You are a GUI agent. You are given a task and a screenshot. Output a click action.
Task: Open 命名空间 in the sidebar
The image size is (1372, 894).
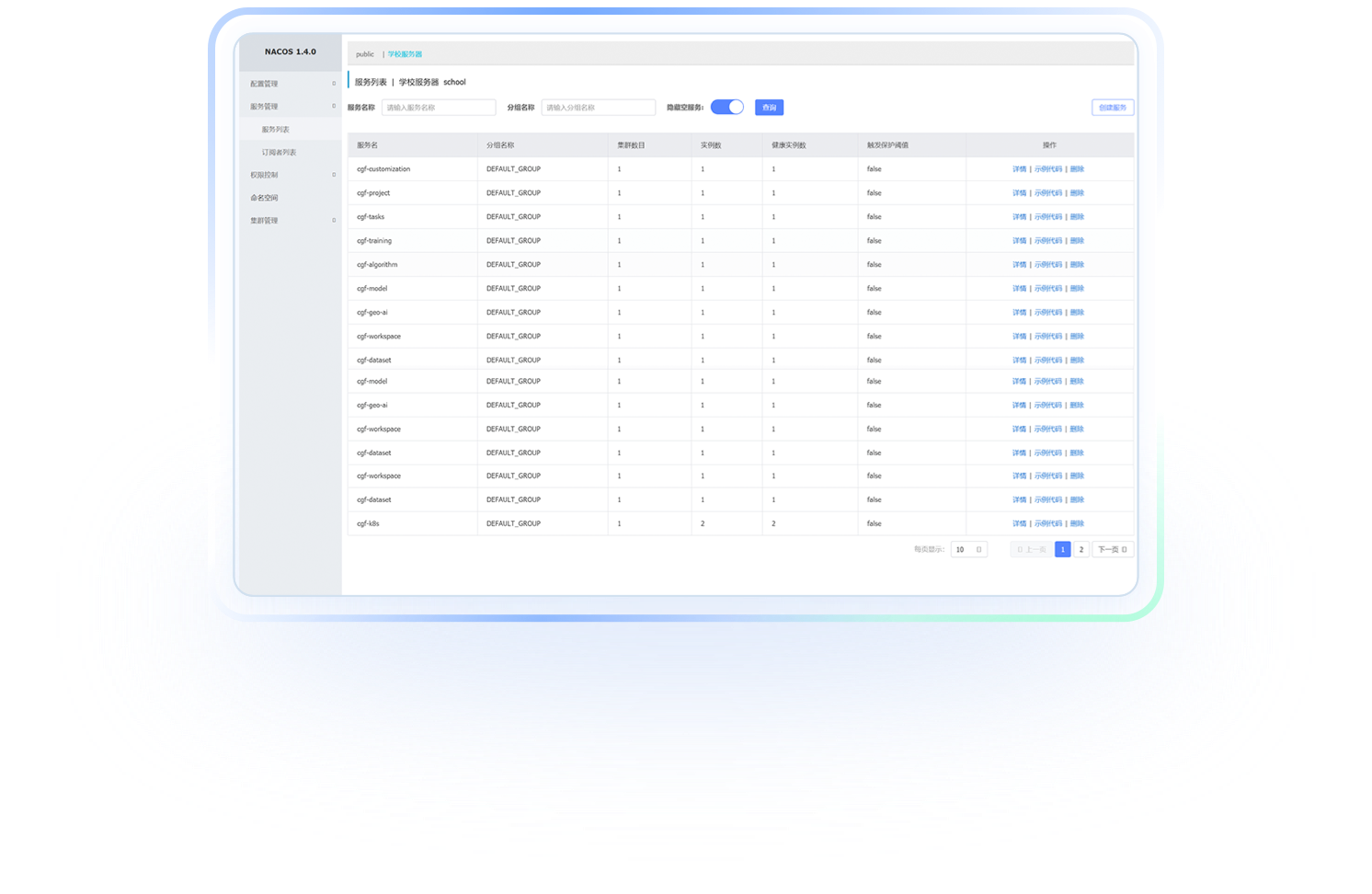click(264, 198)
